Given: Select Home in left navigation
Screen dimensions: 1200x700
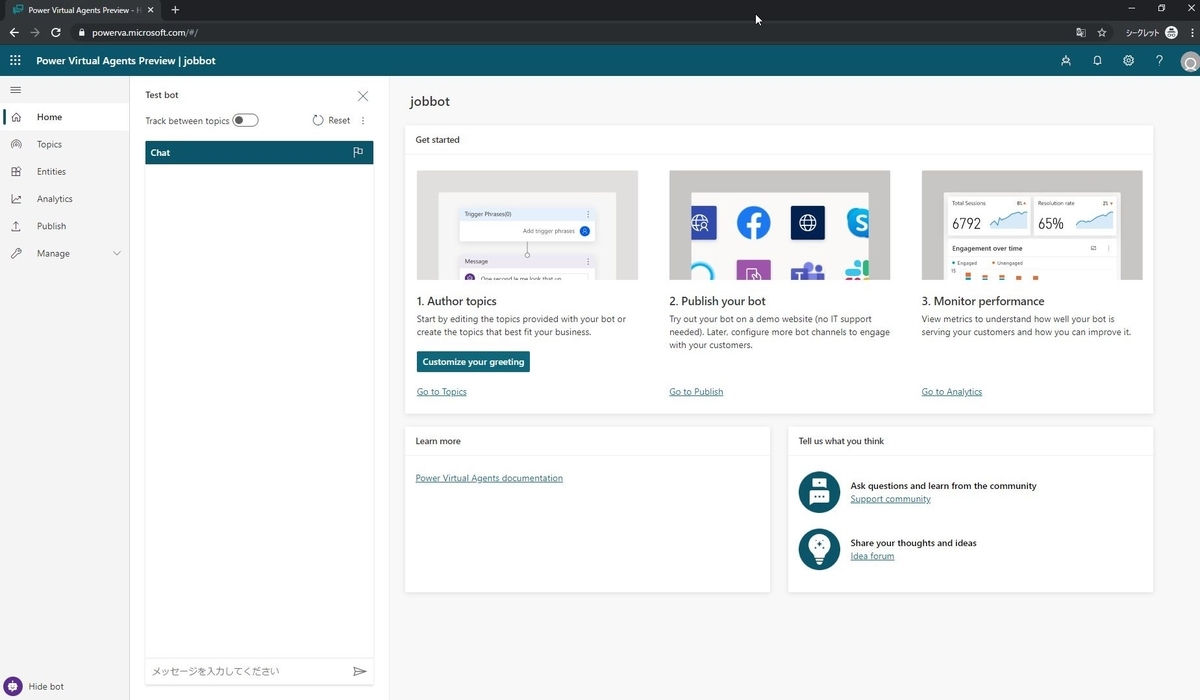Looking at the screenshot, I should pos(65,117).
